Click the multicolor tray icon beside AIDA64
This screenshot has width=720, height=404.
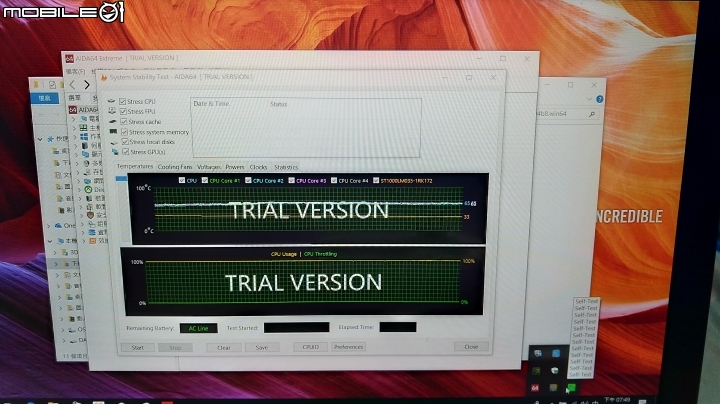click(x=553, y=388)
